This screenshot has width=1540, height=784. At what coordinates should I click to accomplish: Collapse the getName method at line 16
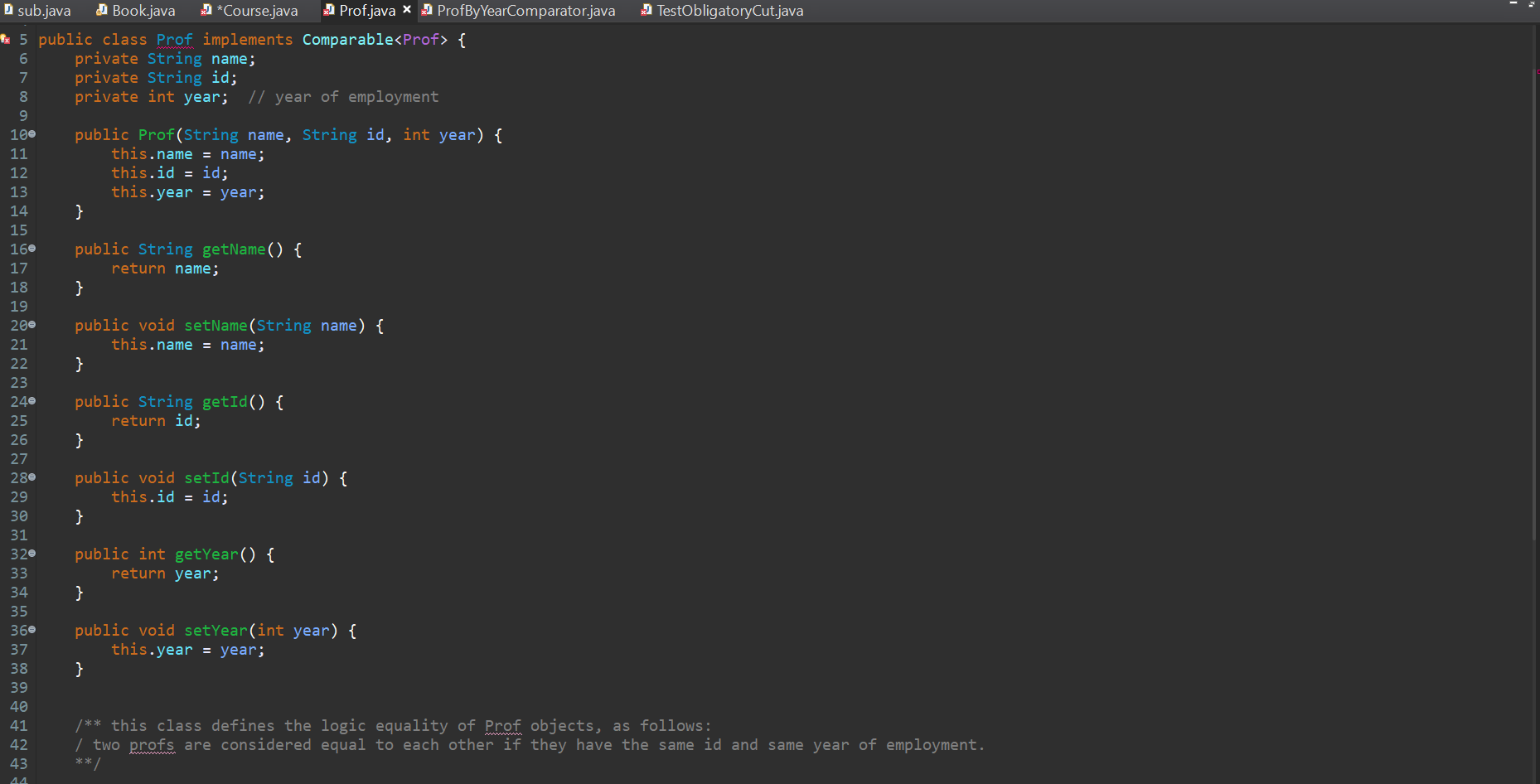pyautogui.click(x=32, y=249)
